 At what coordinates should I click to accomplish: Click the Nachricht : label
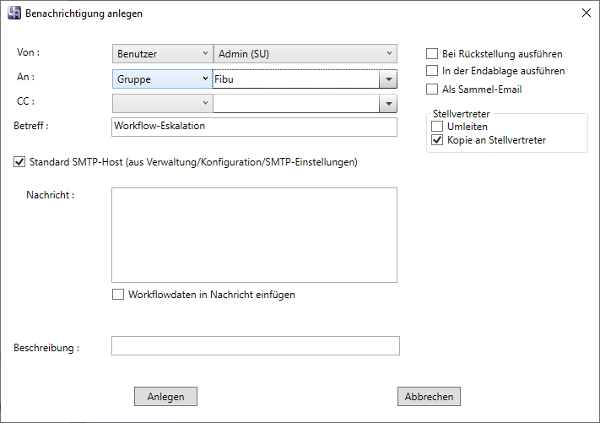point(50,195)
